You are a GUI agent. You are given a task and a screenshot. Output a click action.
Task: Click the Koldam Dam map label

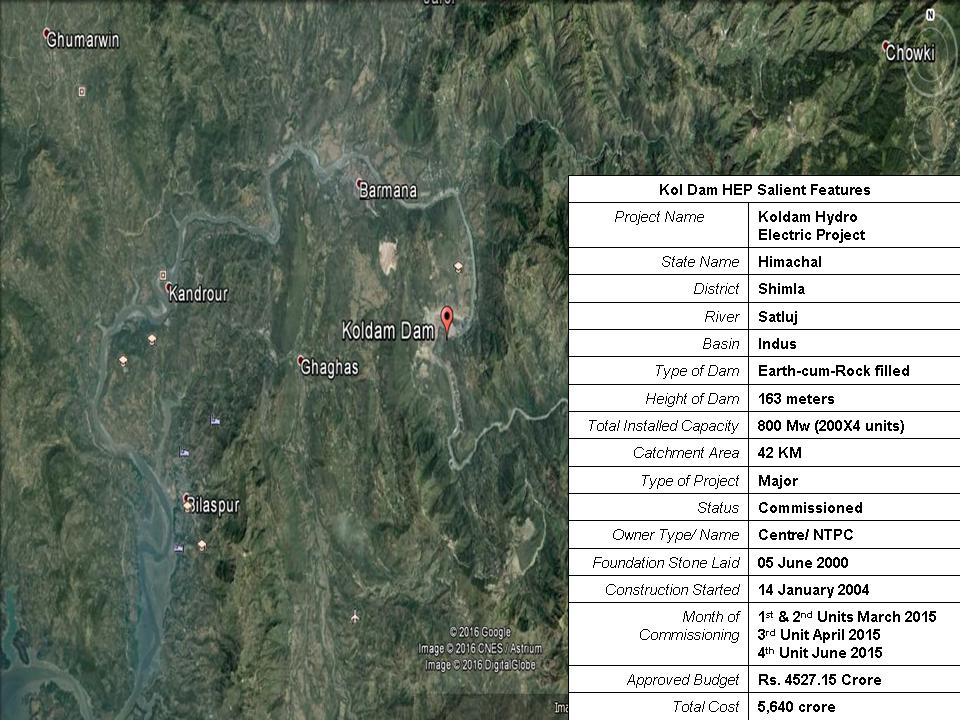[388, 330]
